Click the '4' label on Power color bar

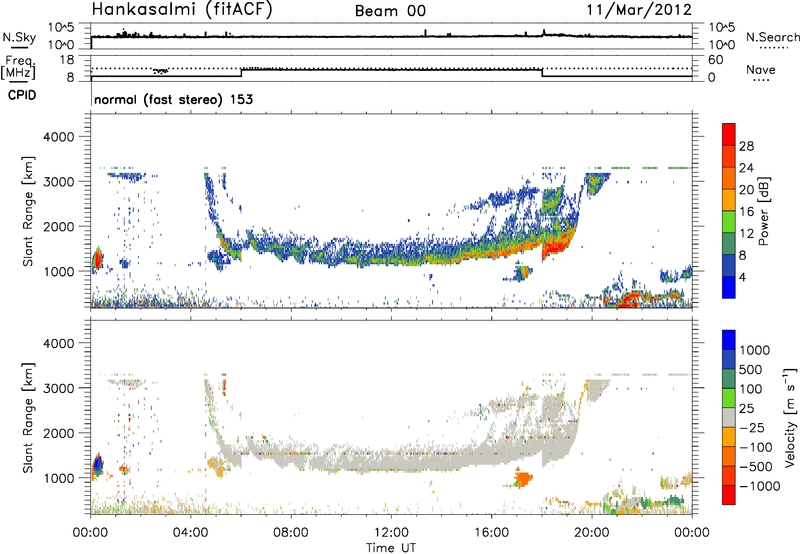click(x=743, y=277)
